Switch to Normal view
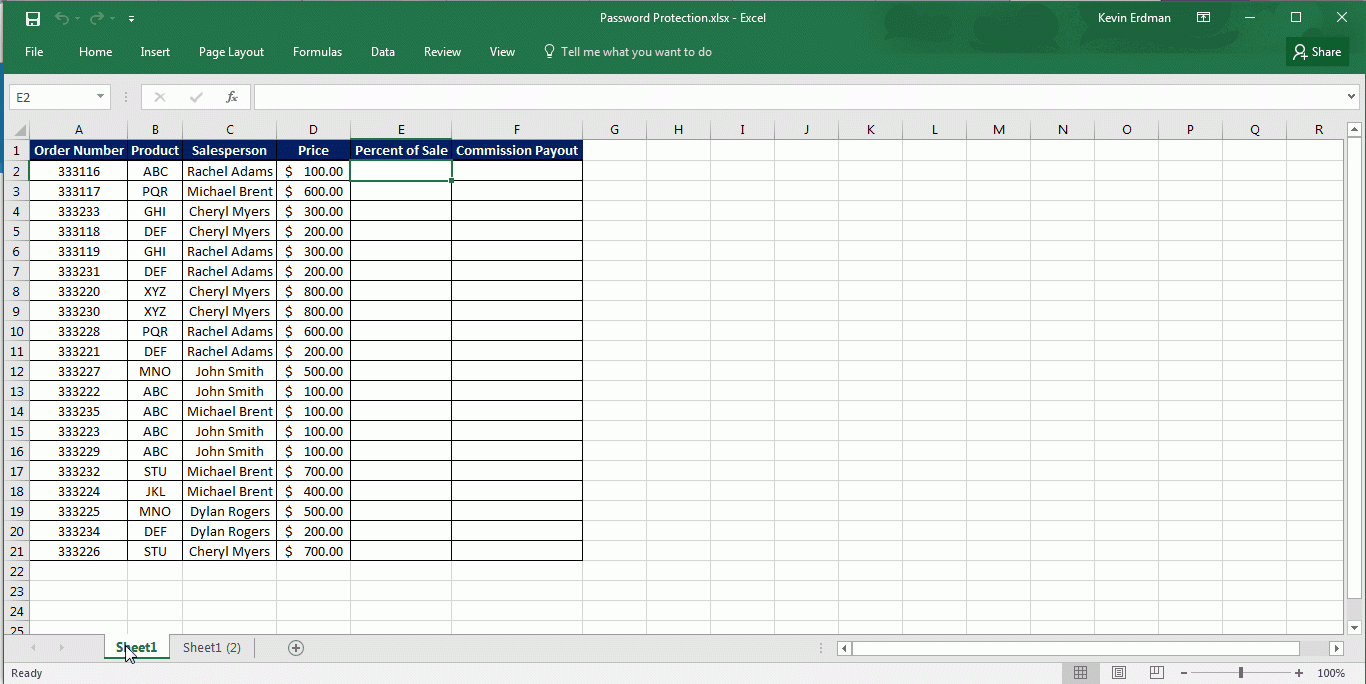The height and width of the screenshot is (684, 1366). coord(1081,673)
